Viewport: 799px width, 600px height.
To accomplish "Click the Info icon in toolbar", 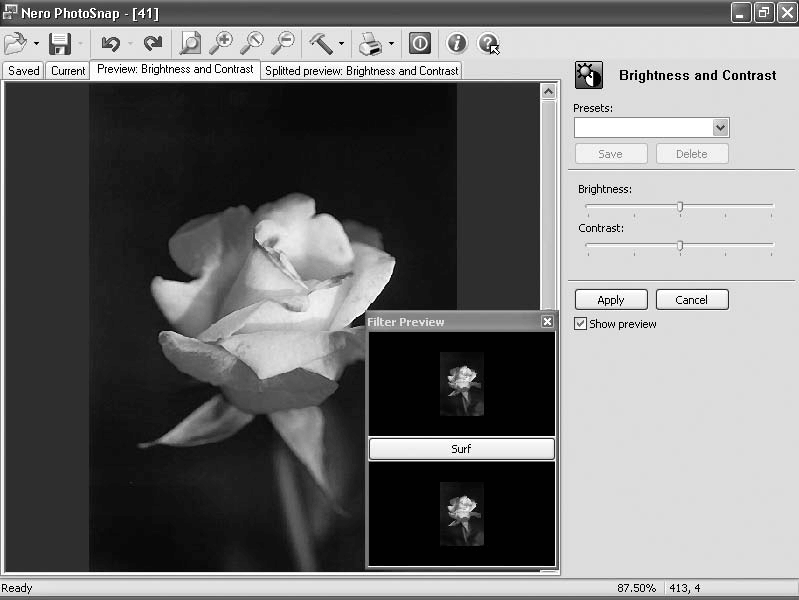I will click(x=457, y=43).
